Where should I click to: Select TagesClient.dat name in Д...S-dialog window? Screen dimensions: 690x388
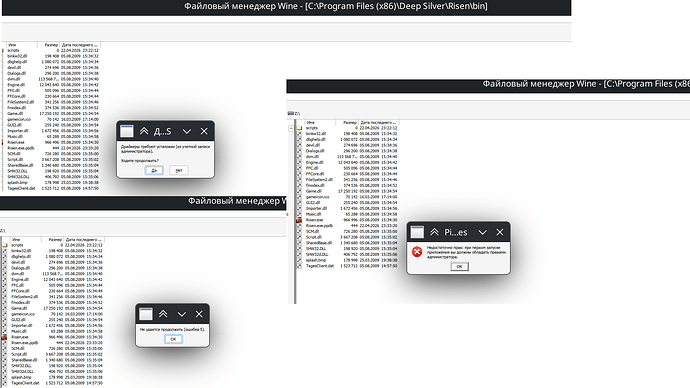coord(21,188)
